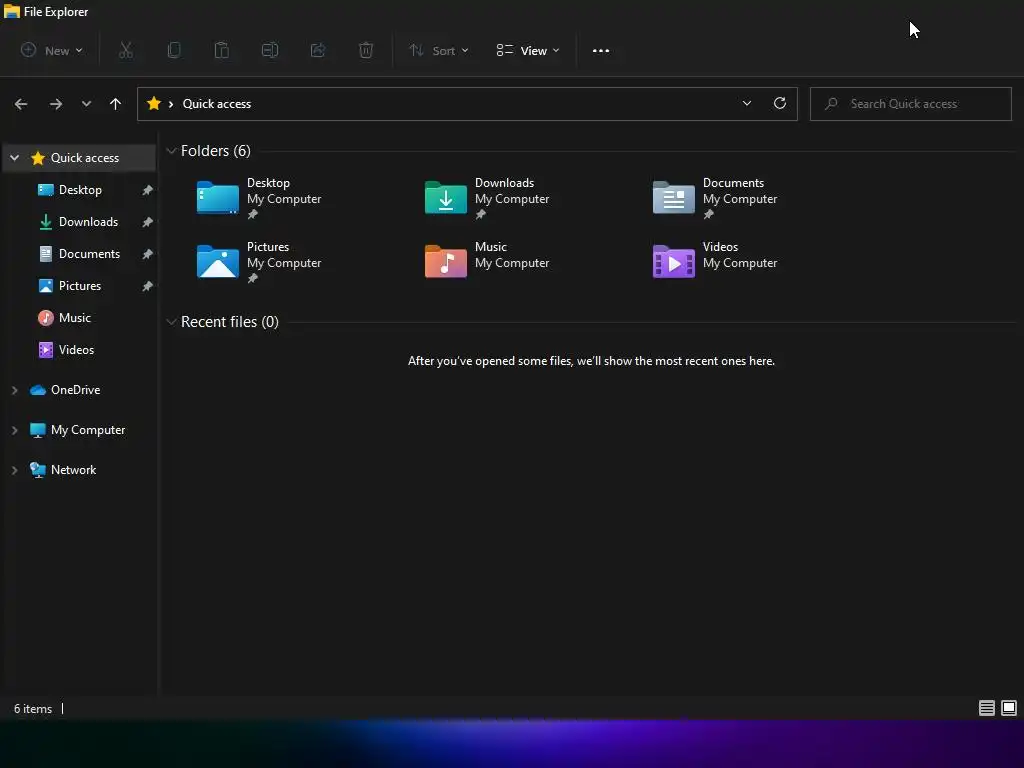Select the Downloads folder icon
Screen dimensions: 1024x768
(445, 197)
